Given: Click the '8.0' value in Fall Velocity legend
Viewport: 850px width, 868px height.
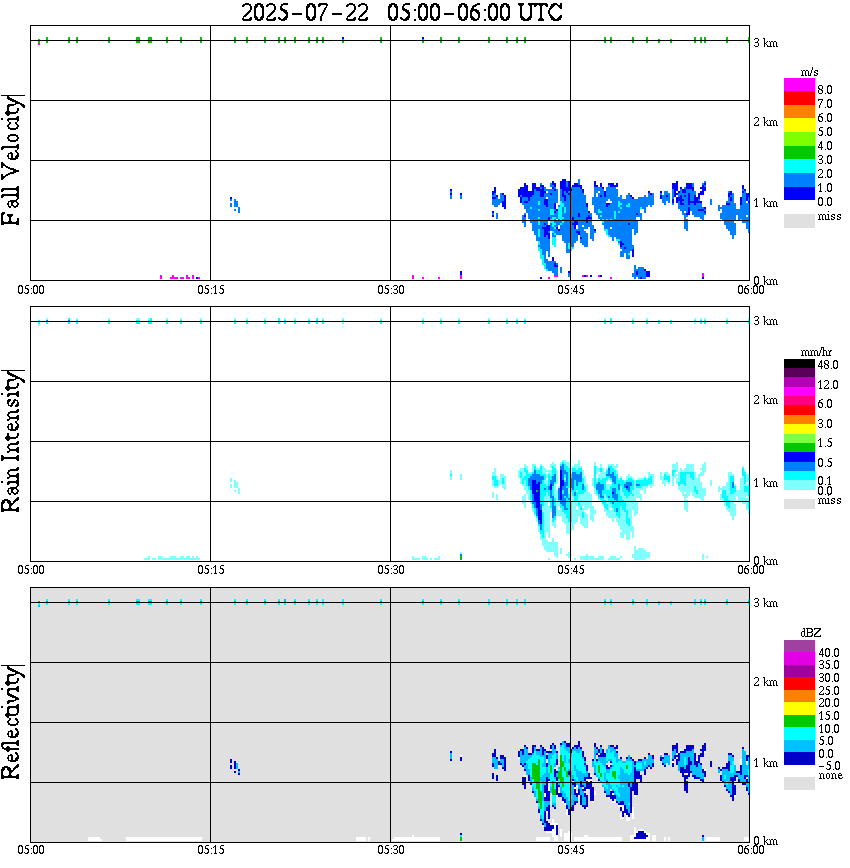Looking at the screenshot, I should coord(825,90).
